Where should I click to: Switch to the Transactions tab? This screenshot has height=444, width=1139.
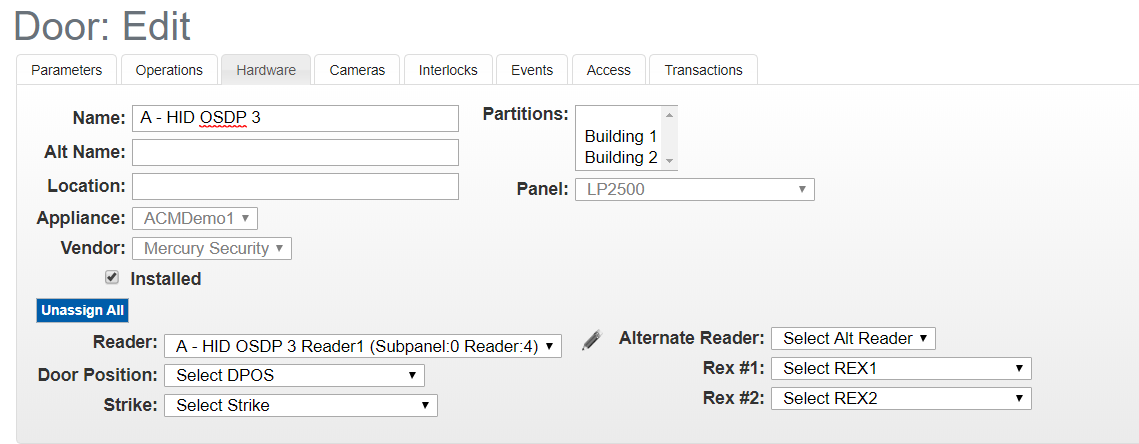[x=703, y=70]
